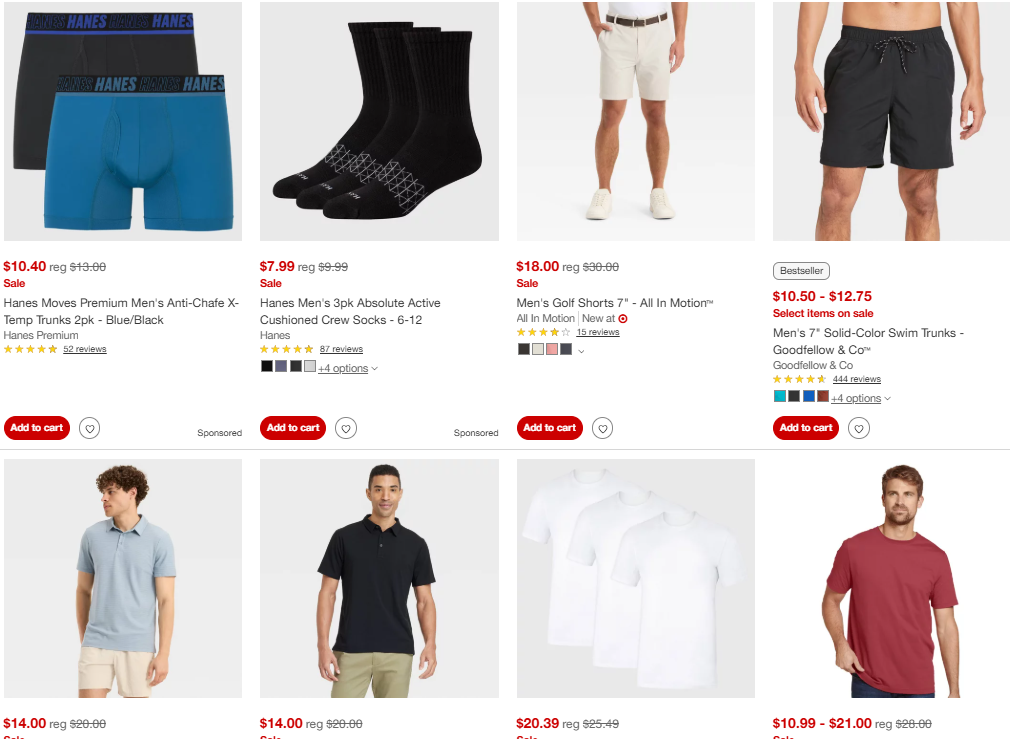This screenshot has width=1010, height=739.
Task: Click heart icon for Hanes Crew Socks
Action: point(346,428)
